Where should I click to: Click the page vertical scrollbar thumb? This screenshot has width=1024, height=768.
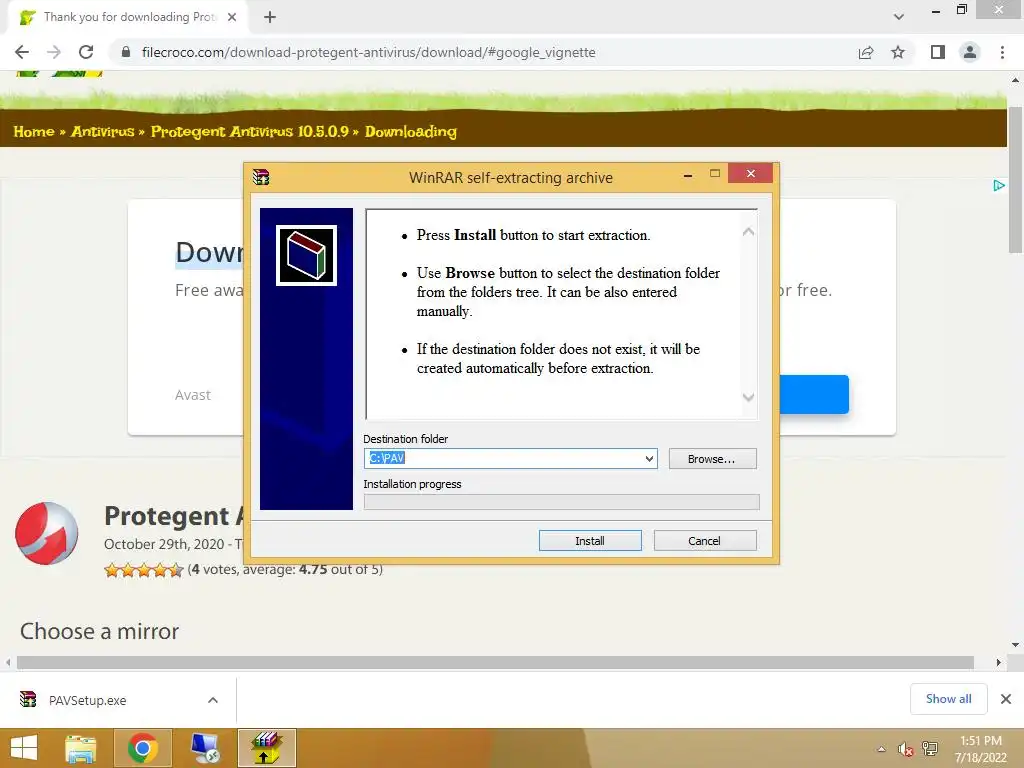click(1016, 179)
